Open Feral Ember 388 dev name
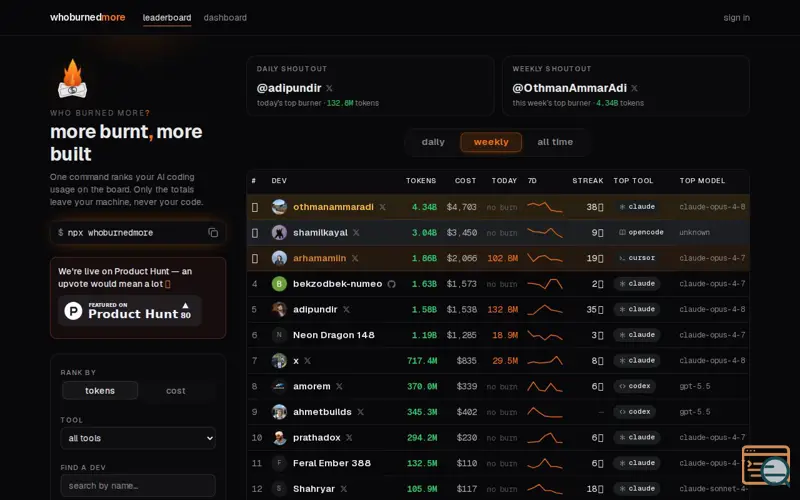 pyautogui.click(x=332, y=463)
